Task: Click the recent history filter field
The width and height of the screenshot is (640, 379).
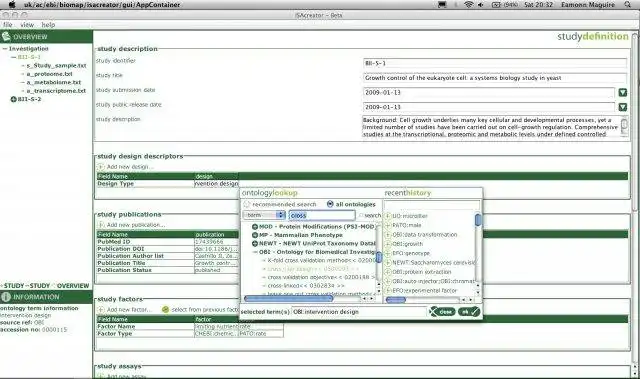Action: (432, 205)
